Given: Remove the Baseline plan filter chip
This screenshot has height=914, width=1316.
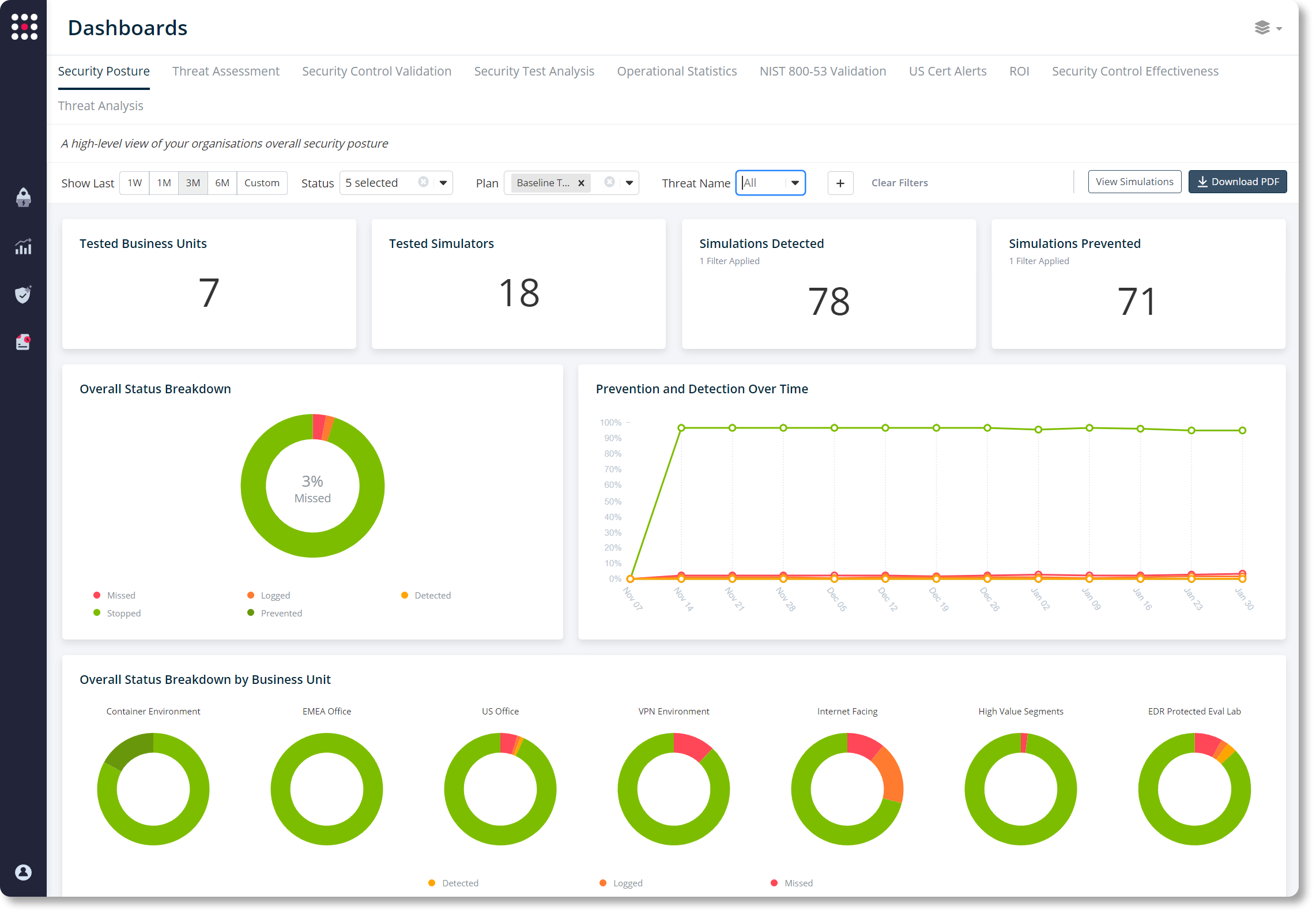Looking at the screenshot, I should (x=581, y=183).
